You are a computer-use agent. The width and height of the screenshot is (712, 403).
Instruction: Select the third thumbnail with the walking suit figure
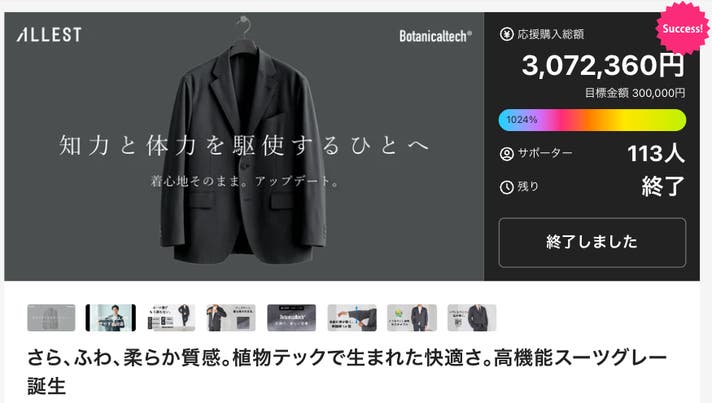[x=171, y=318]
